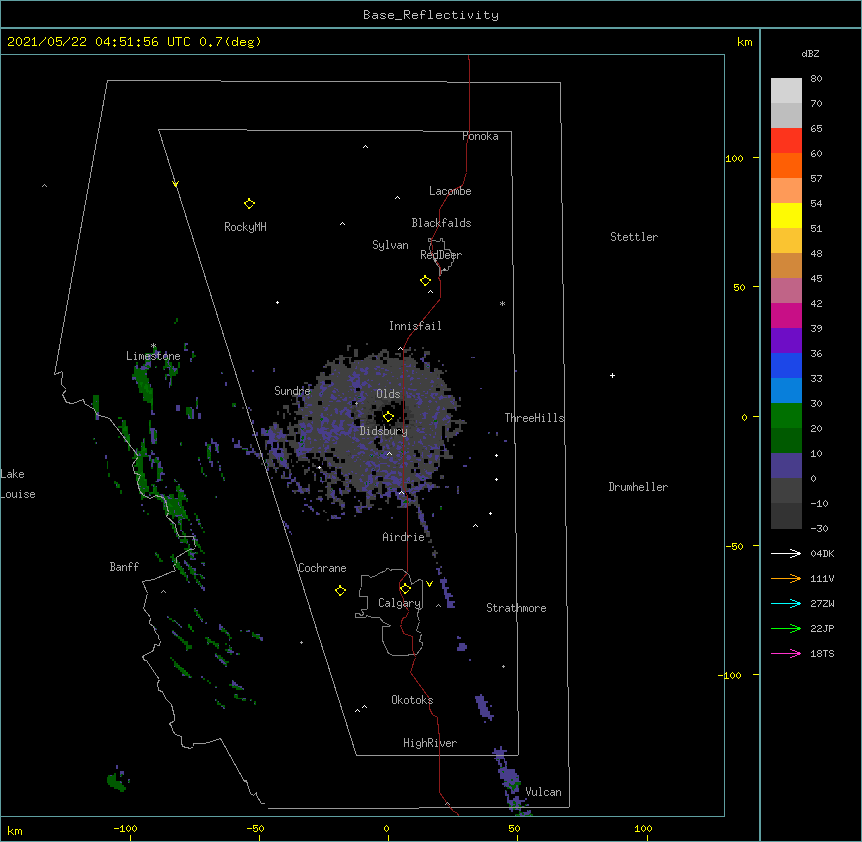The width and height of the screenshot is (862, 842).
Task: Click the Didsbury town label
Action: tap(384, 431)
